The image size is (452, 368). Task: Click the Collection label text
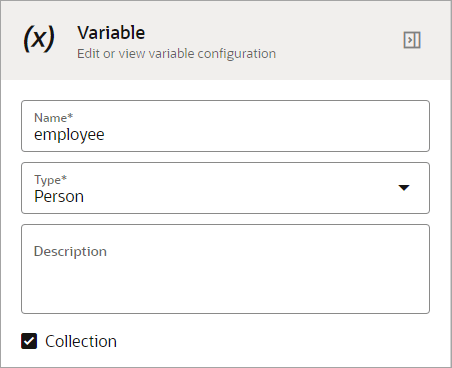point(81,341)
